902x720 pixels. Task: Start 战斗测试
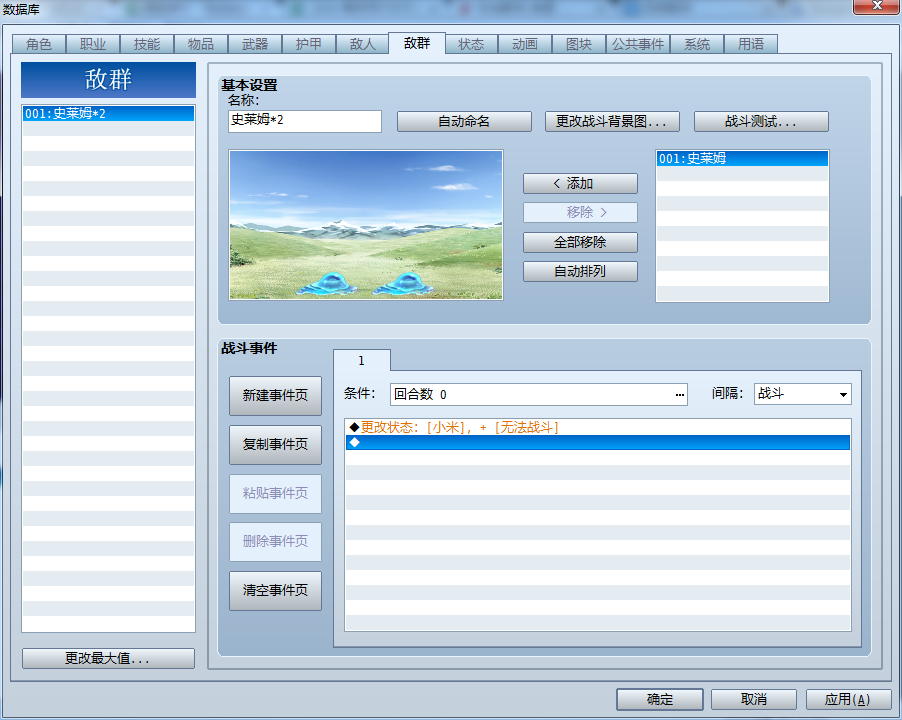coord(761,121)
